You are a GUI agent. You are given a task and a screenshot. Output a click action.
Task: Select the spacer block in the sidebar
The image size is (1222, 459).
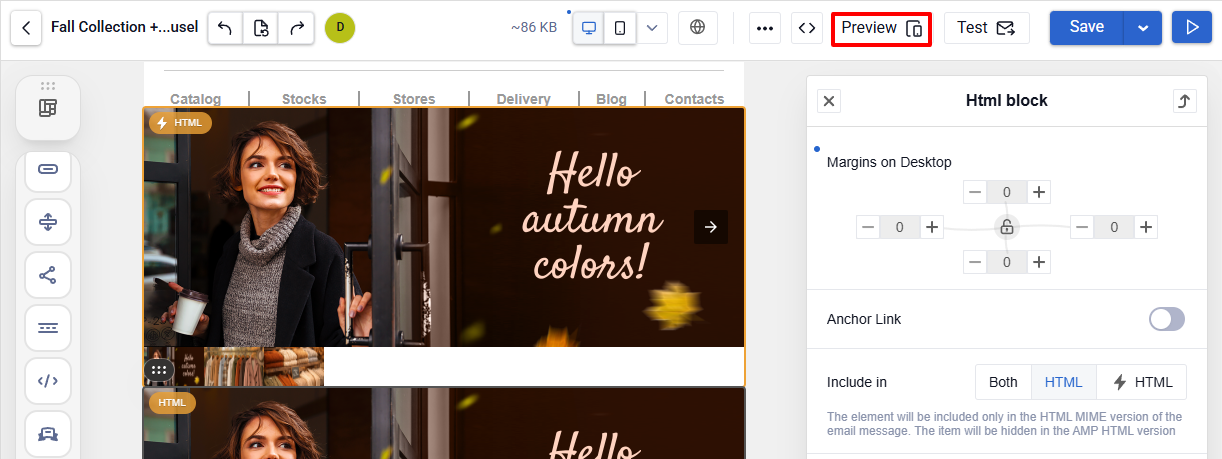pos(48,222)
